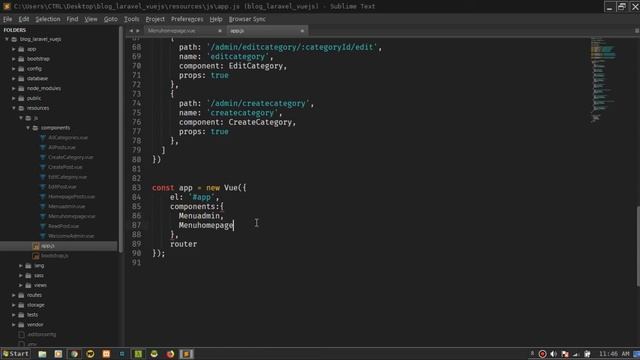Expand the sass folder arrow
The height and width of the screenshot is (360, 640).
point(21,276)
